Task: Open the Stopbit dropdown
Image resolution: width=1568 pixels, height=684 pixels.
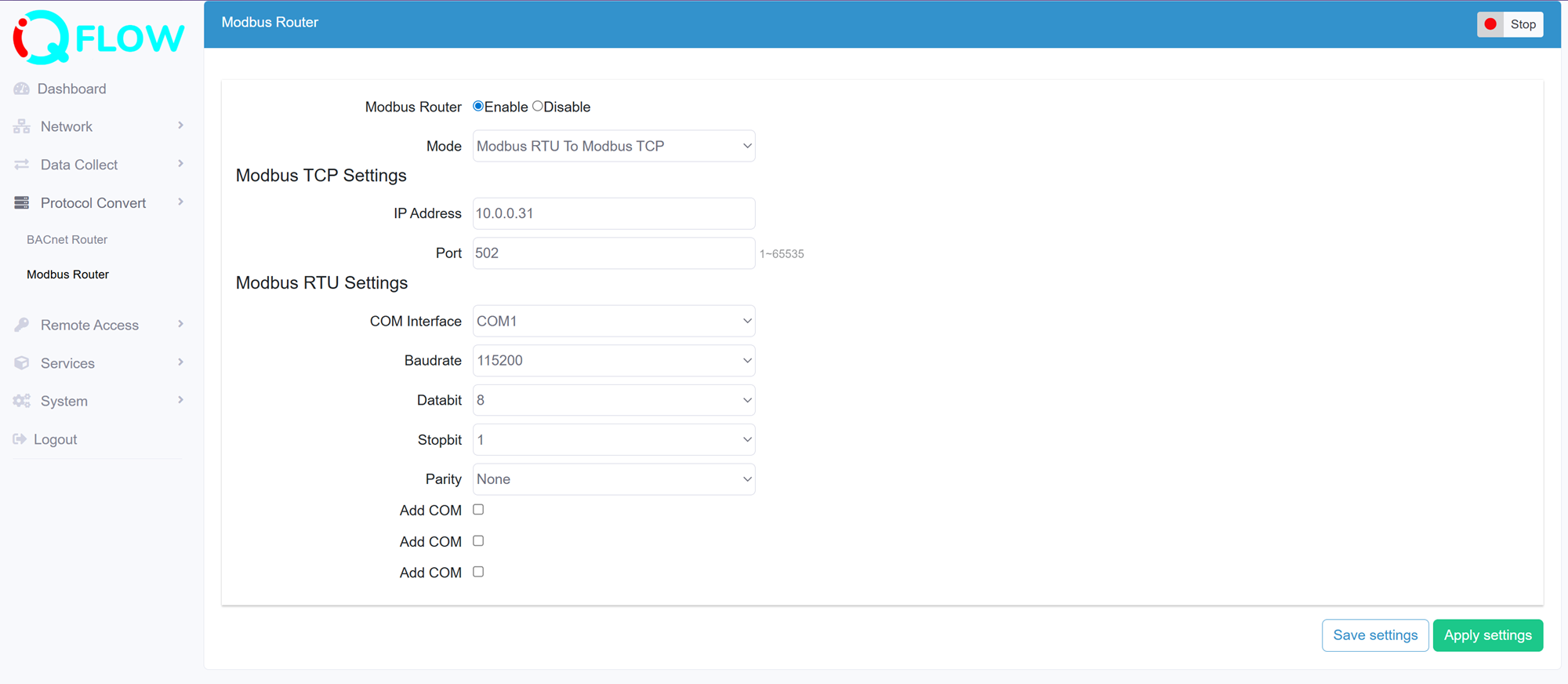Action: click(614, 440)
